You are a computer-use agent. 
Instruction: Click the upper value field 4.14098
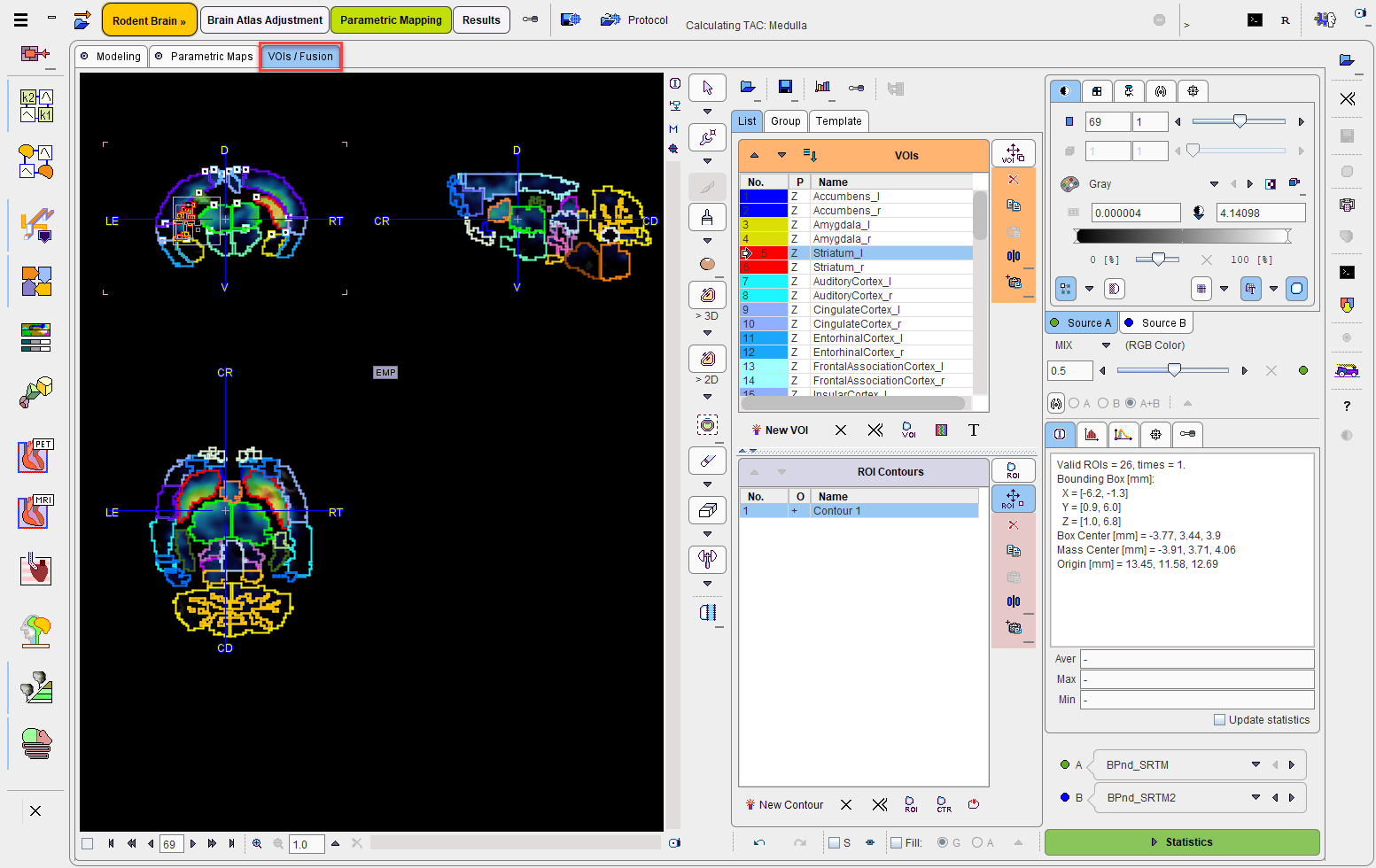coord(1261,213)
